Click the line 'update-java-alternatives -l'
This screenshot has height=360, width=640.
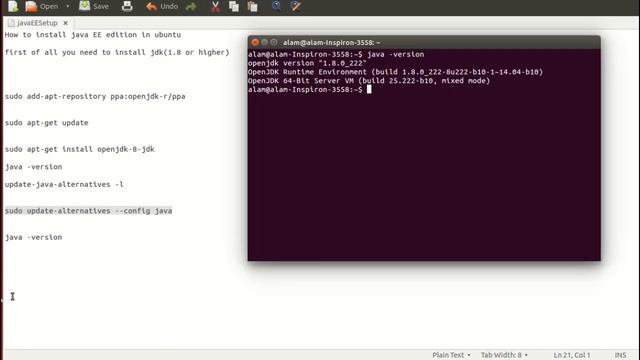click(x=64, y=184)
